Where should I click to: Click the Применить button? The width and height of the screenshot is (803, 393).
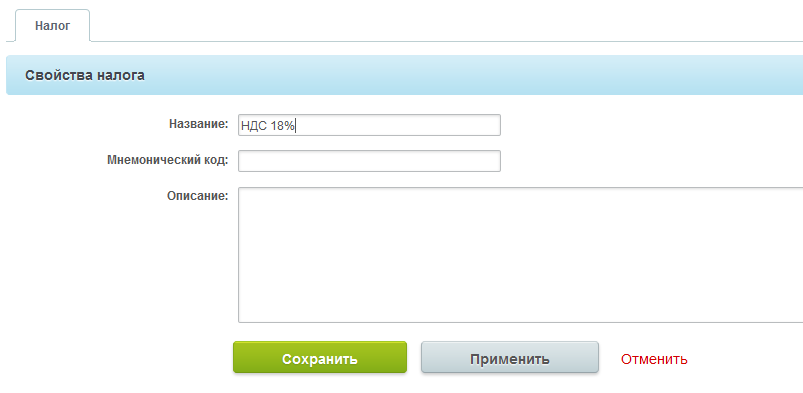click(510, 358)
